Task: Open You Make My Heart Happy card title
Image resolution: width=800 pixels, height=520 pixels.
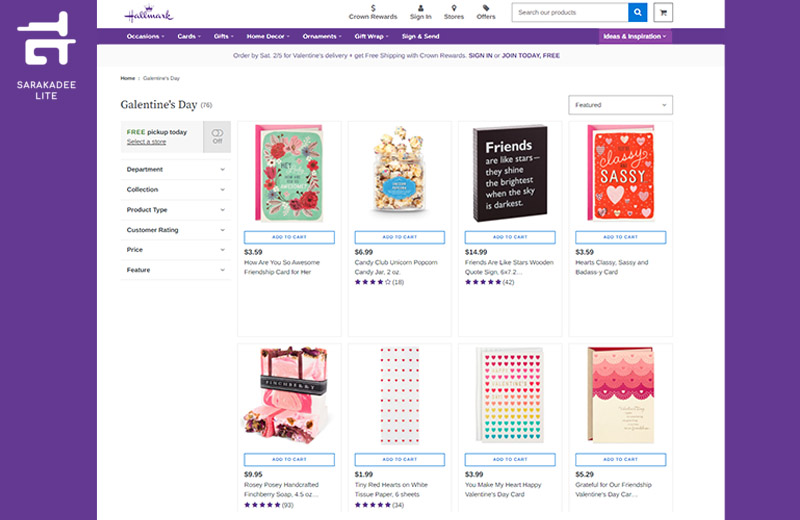Action: [503, 490]
